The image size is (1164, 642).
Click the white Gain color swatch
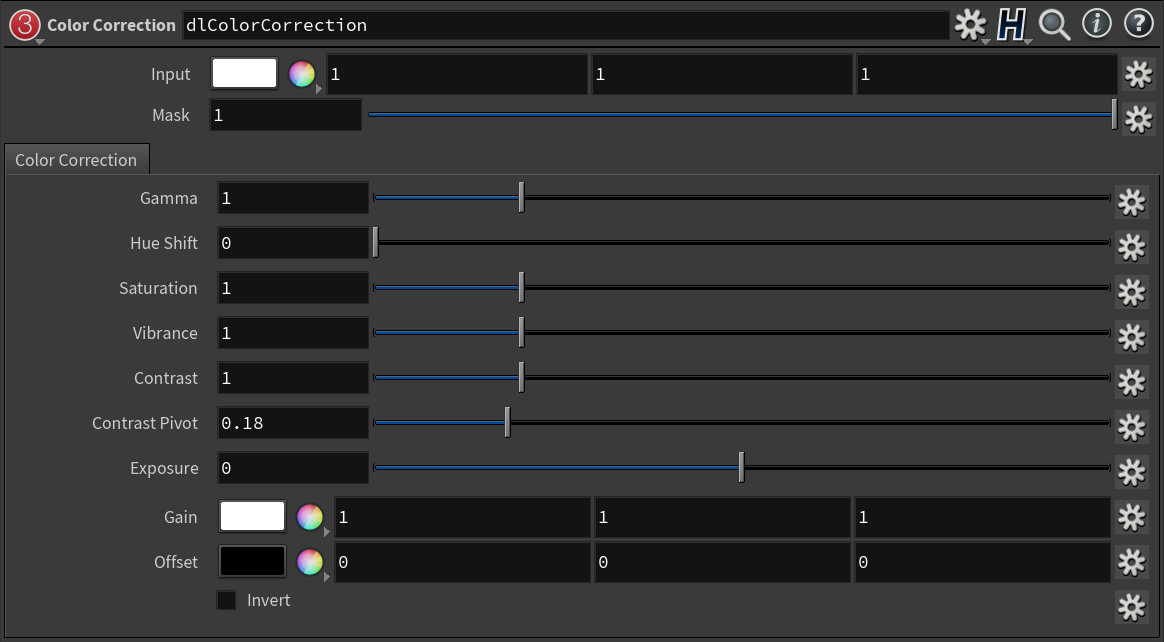[x=252, y=517]
